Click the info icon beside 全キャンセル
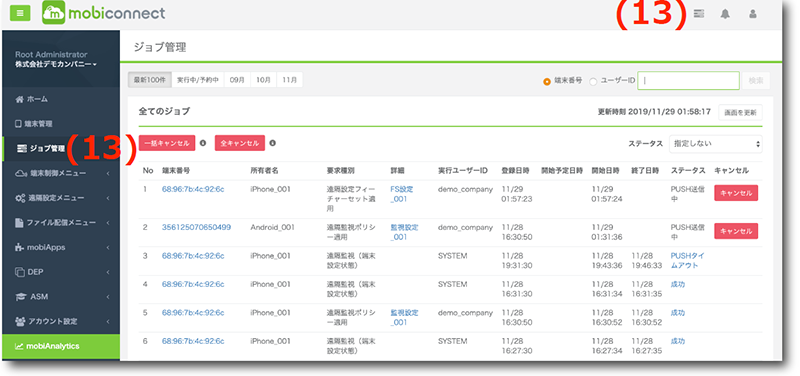Screen dimensions: 800x376 click(272, 143)
